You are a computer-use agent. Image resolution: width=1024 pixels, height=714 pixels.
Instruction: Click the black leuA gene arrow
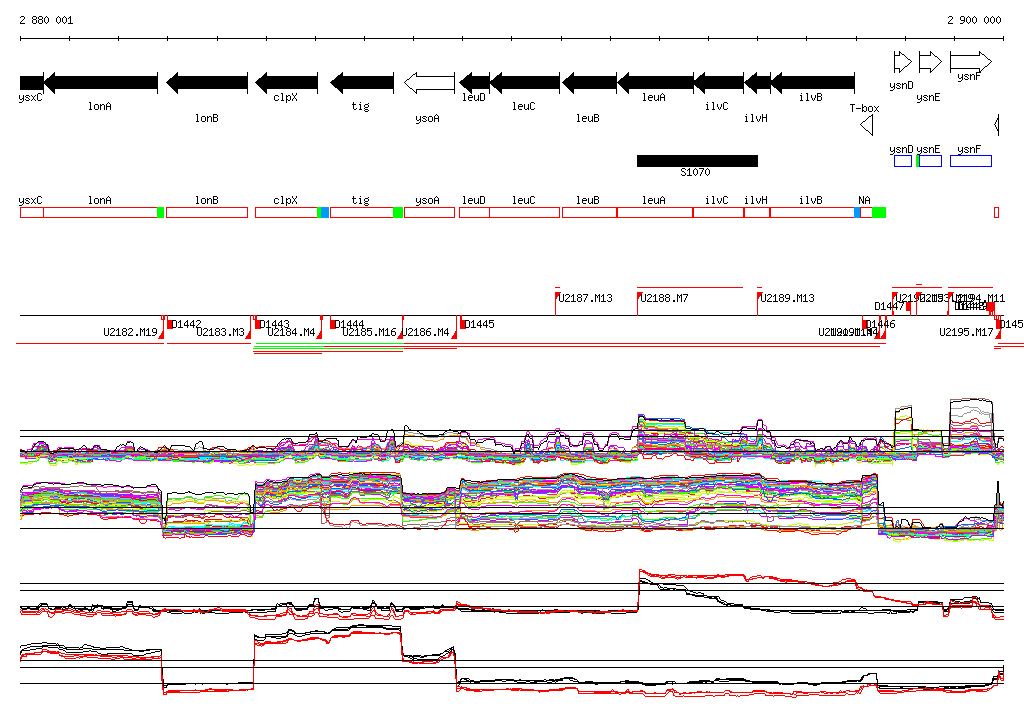[x=655, y=83]
